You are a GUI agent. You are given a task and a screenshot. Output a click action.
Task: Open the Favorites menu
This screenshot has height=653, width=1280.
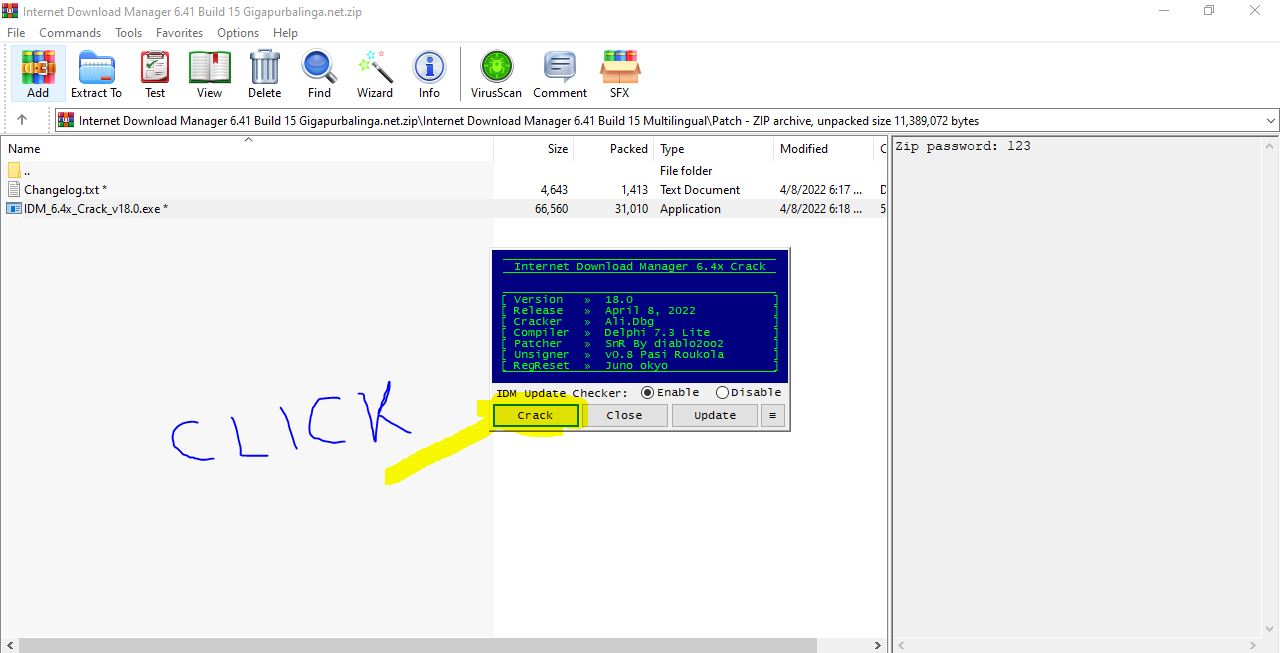(x=179, y=33)
